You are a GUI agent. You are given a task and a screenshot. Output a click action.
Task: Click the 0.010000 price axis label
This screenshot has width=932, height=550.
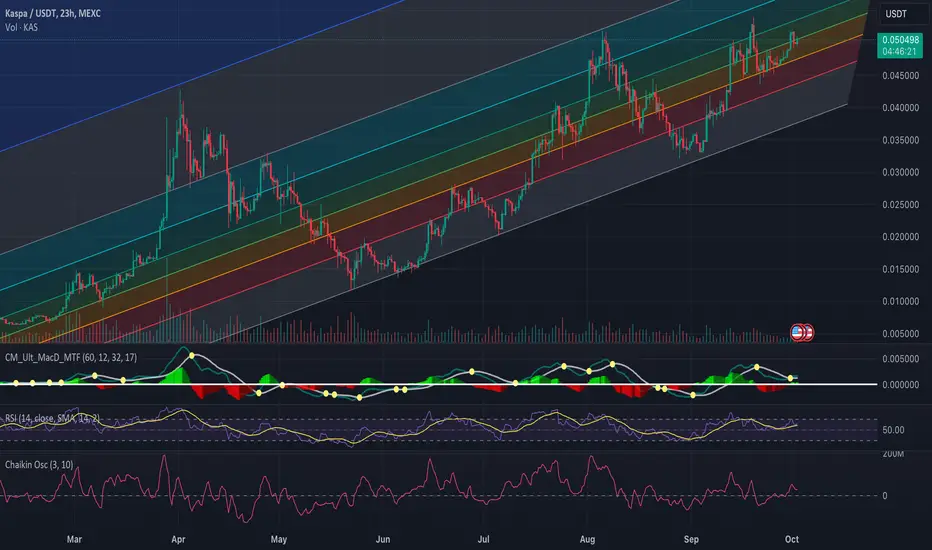pos(900,301)
